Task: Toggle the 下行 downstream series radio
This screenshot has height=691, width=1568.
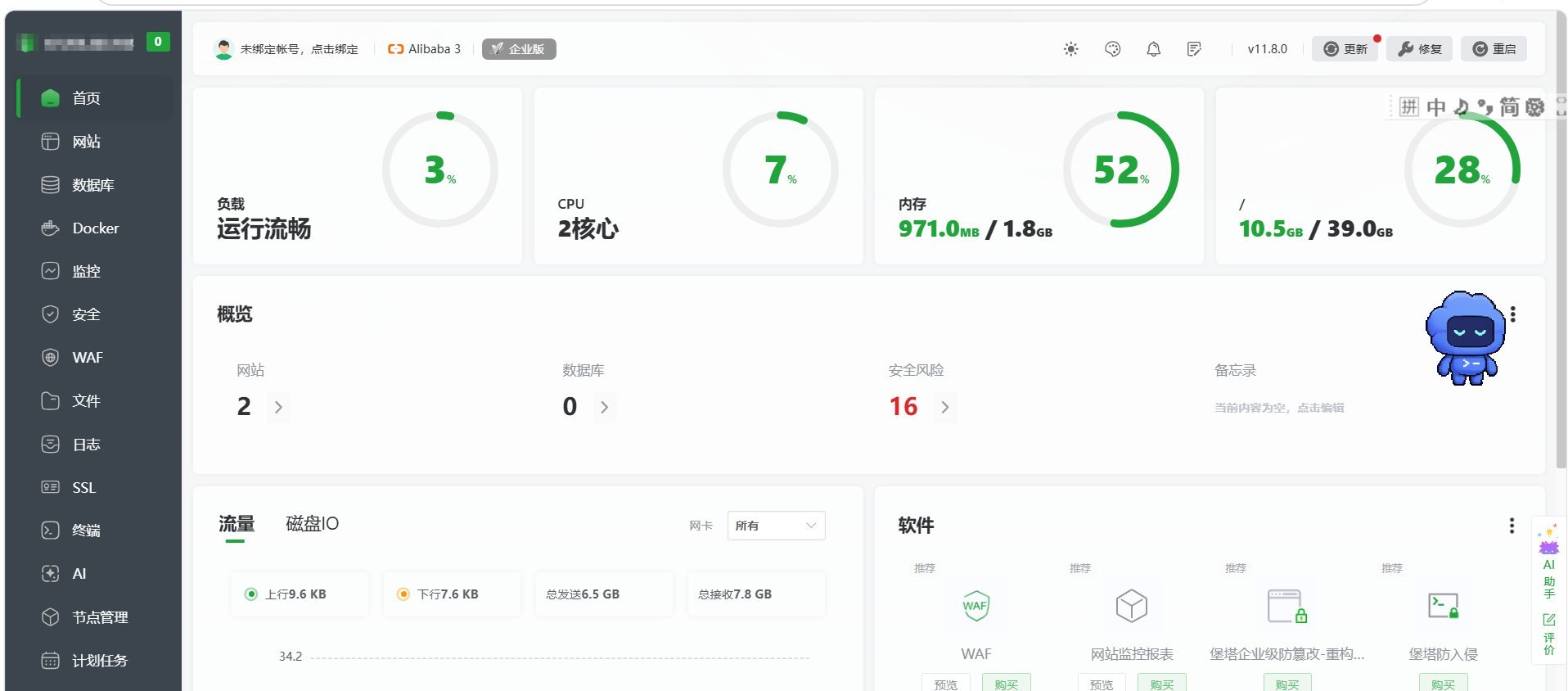Action: 403,594
